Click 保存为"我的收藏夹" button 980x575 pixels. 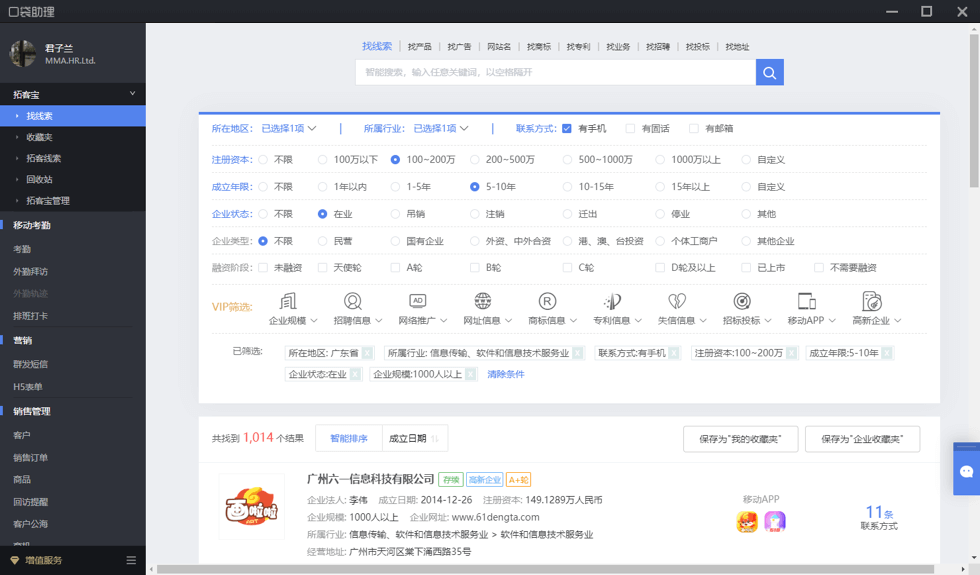pyautogui.click(x=740, y=439)
